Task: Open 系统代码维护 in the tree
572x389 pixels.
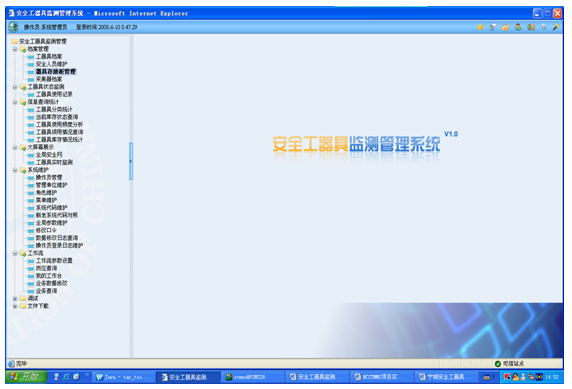Action: [51, 208]
